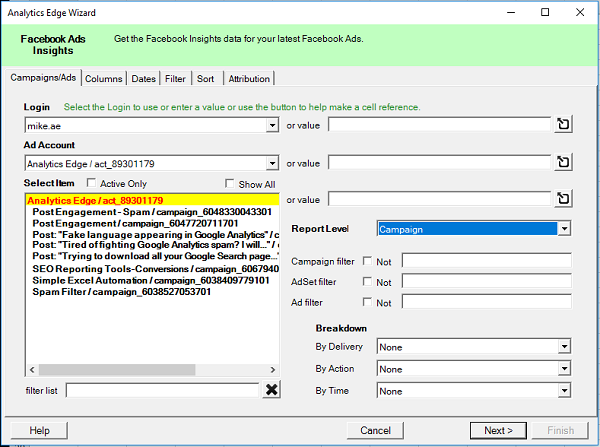
Task: Focus the AdSet filter text box
Action: coord(487,281)
